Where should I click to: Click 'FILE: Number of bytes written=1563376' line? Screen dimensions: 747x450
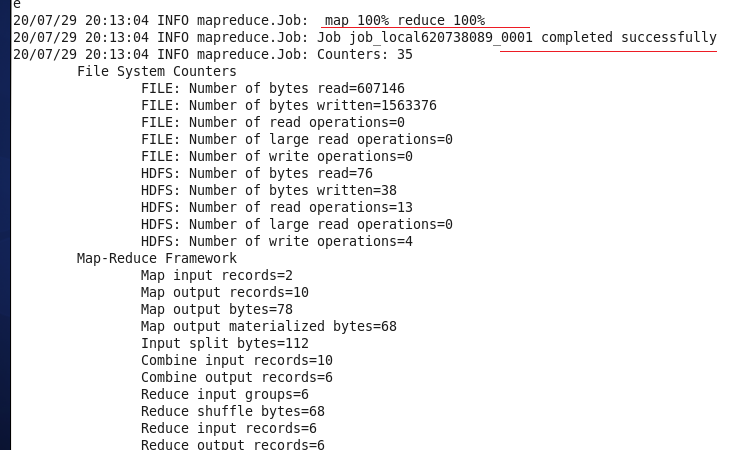pyautogui.click(x=288, y=105)
